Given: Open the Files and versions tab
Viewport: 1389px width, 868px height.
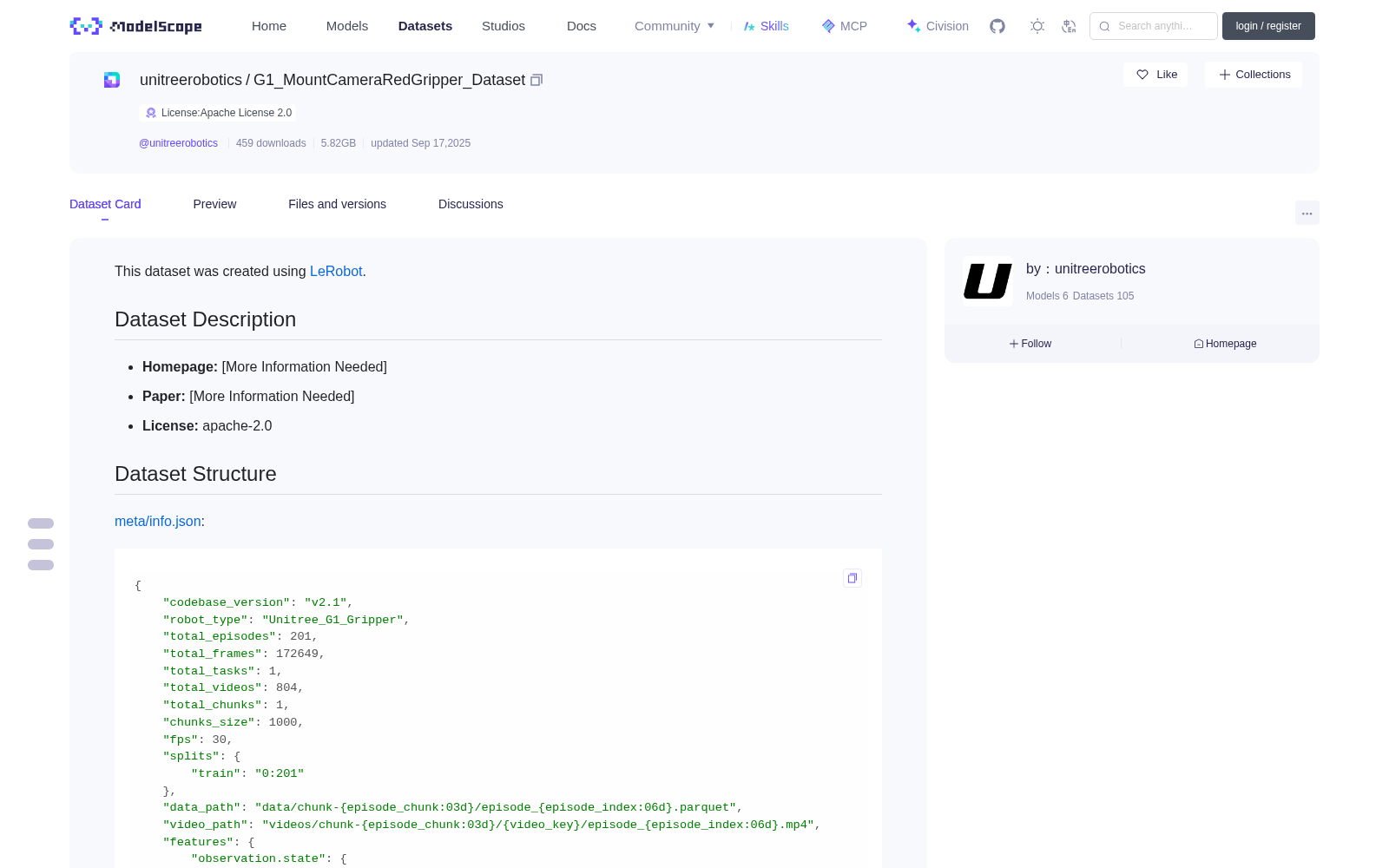Looking at the screenshot, I should point(337,204).
